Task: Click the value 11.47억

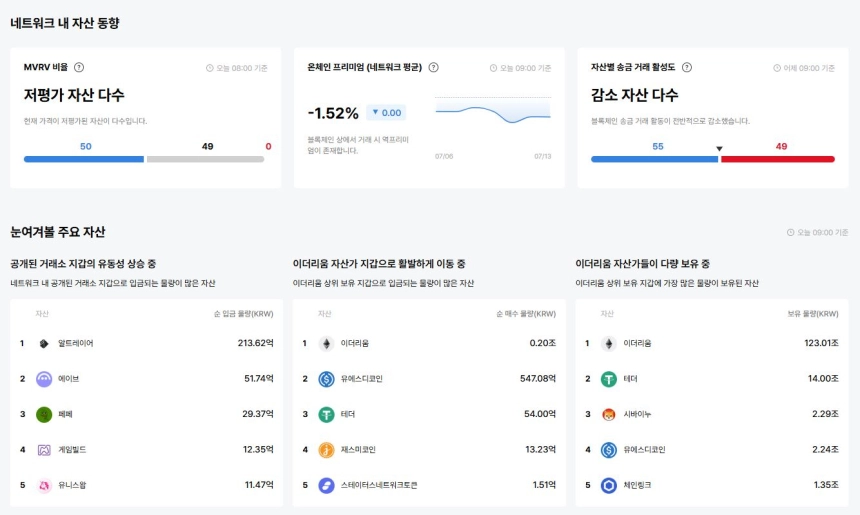Action: coord(259,485)
